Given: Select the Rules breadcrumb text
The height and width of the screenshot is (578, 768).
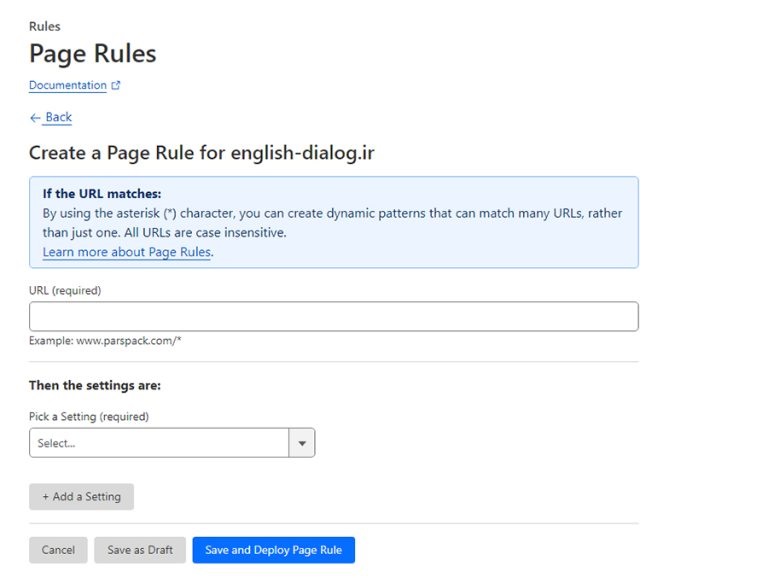Looking at the screenshot, I should [44, 26].
